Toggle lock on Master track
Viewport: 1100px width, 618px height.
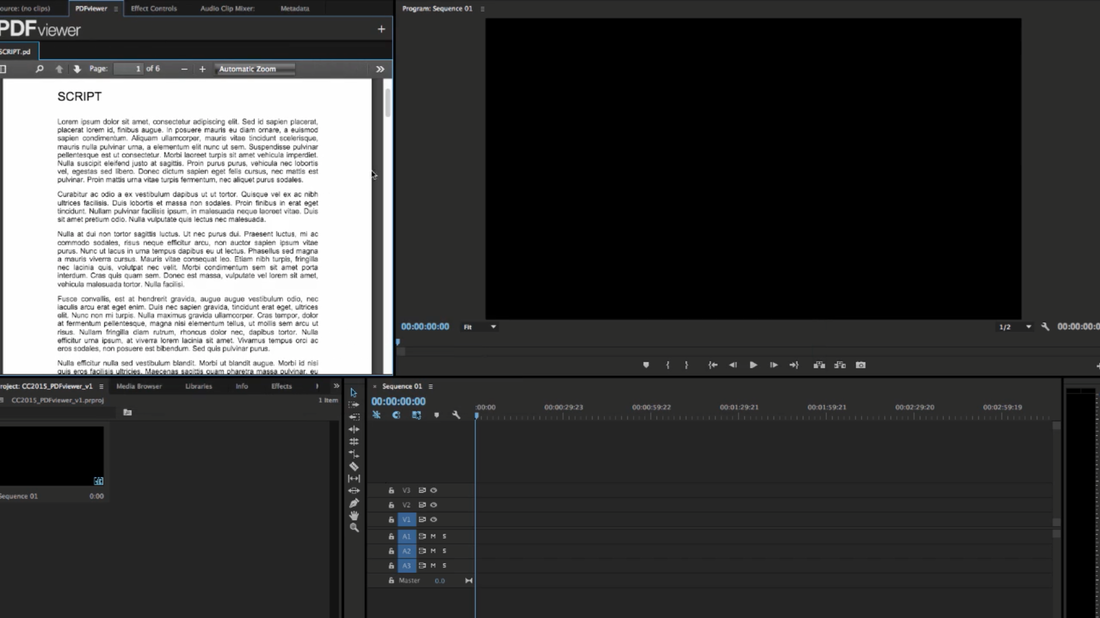click(x=391, y=581)
